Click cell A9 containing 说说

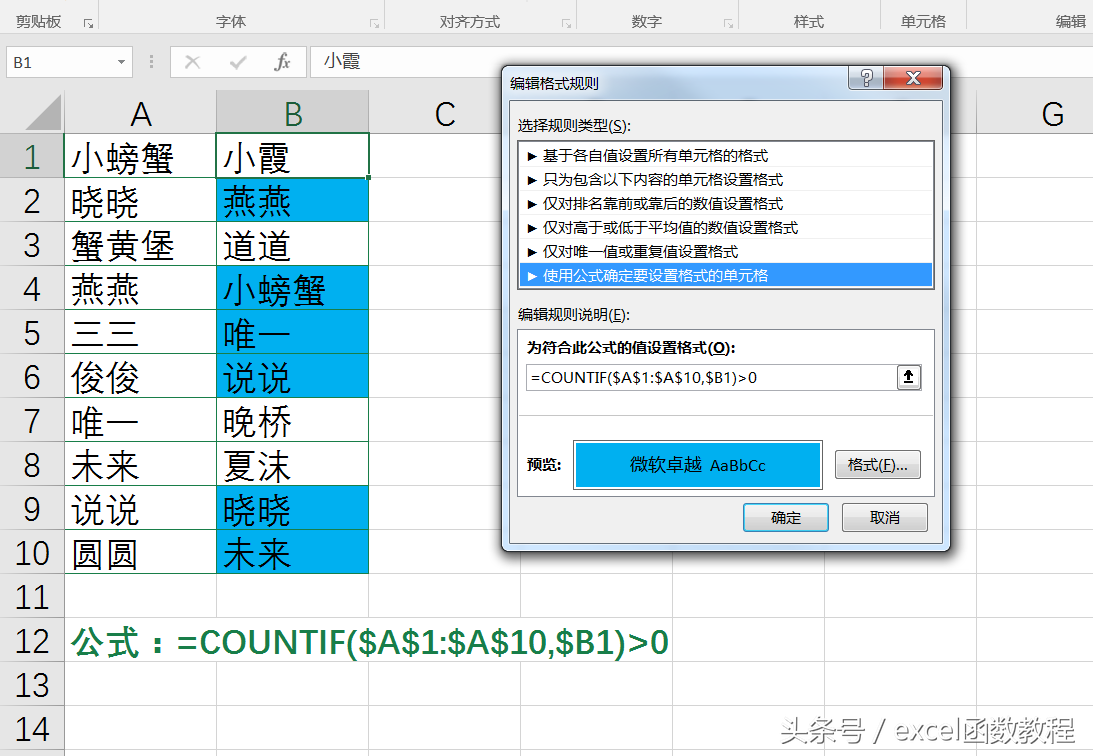click(140, 508)
